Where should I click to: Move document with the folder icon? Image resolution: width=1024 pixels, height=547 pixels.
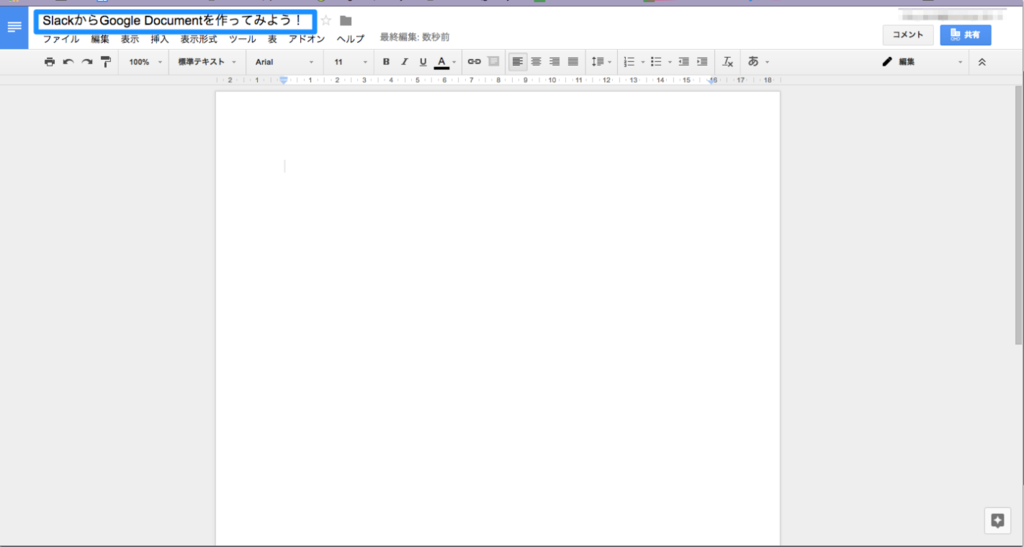click(x=346, y=21)
